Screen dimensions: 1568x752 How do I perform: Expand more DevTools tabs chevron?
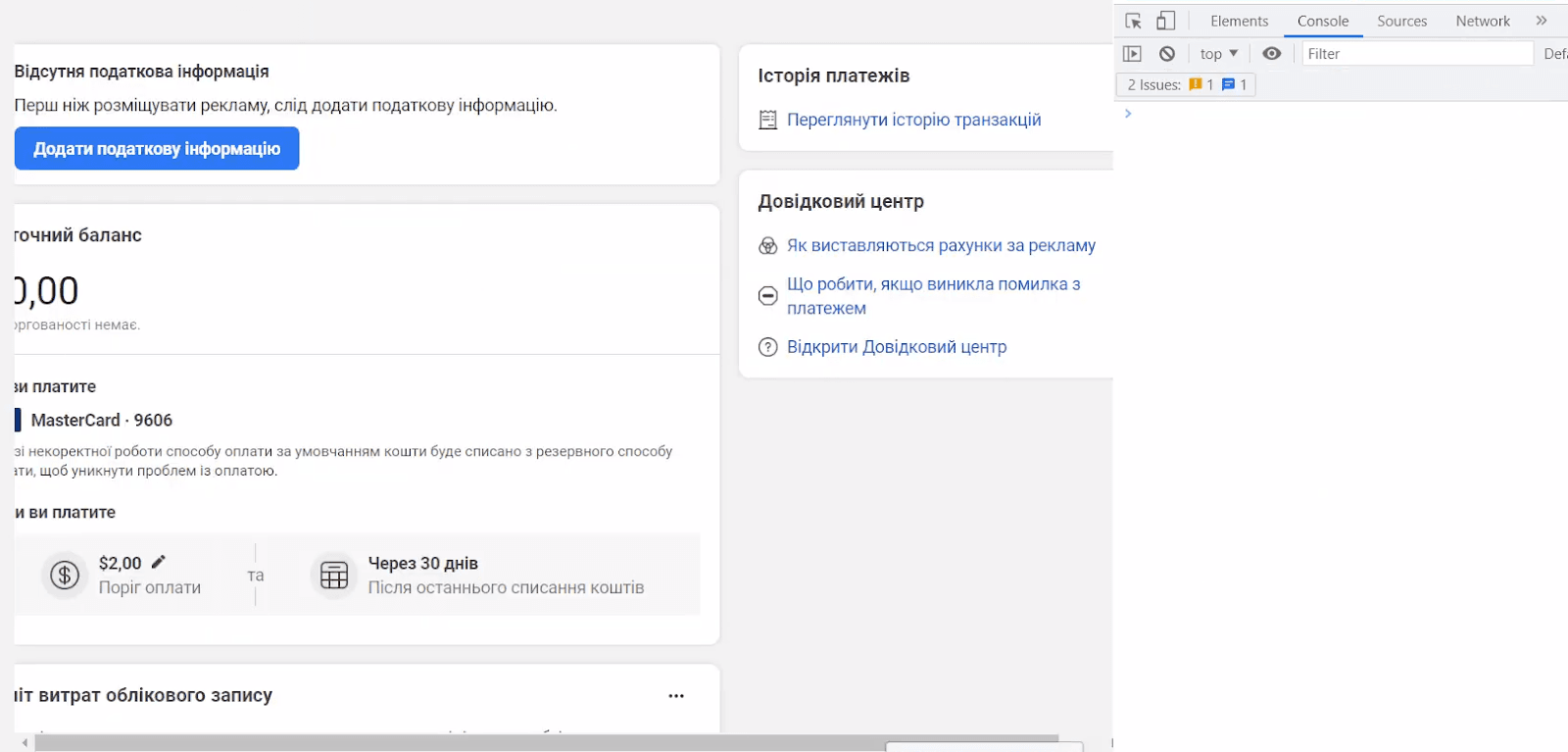[1542, 21]
